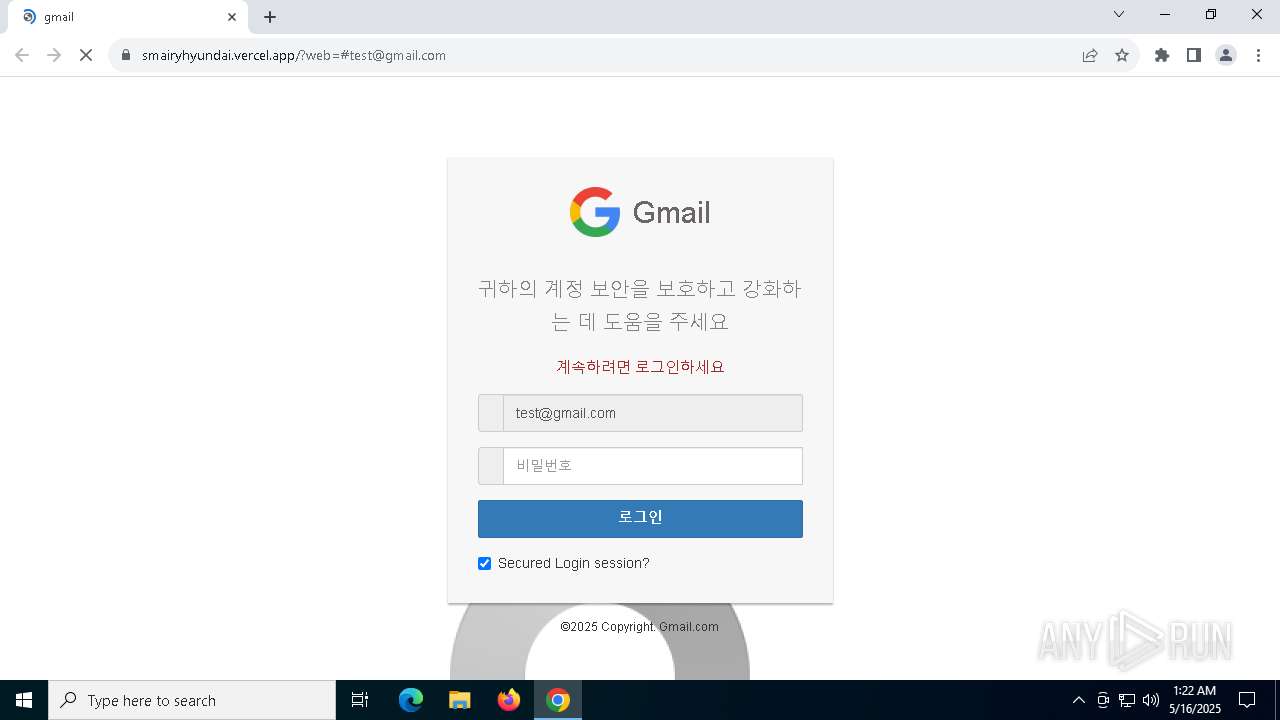Open File Explorer from taskbar
Image resolution: width=1280 pixels, height=720 pixels.
(459, 700)
